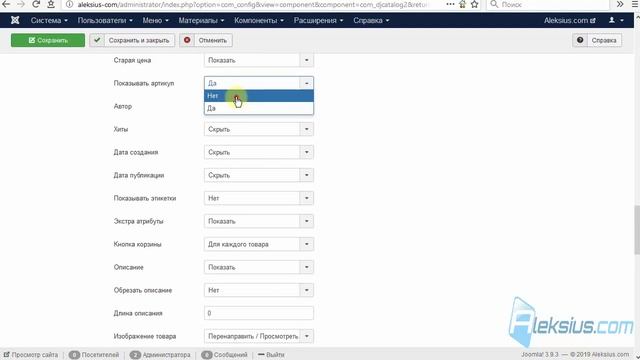Open Описание dropdown
The image size is (640, 360).
pyautogui.click(x=259, y=267)
